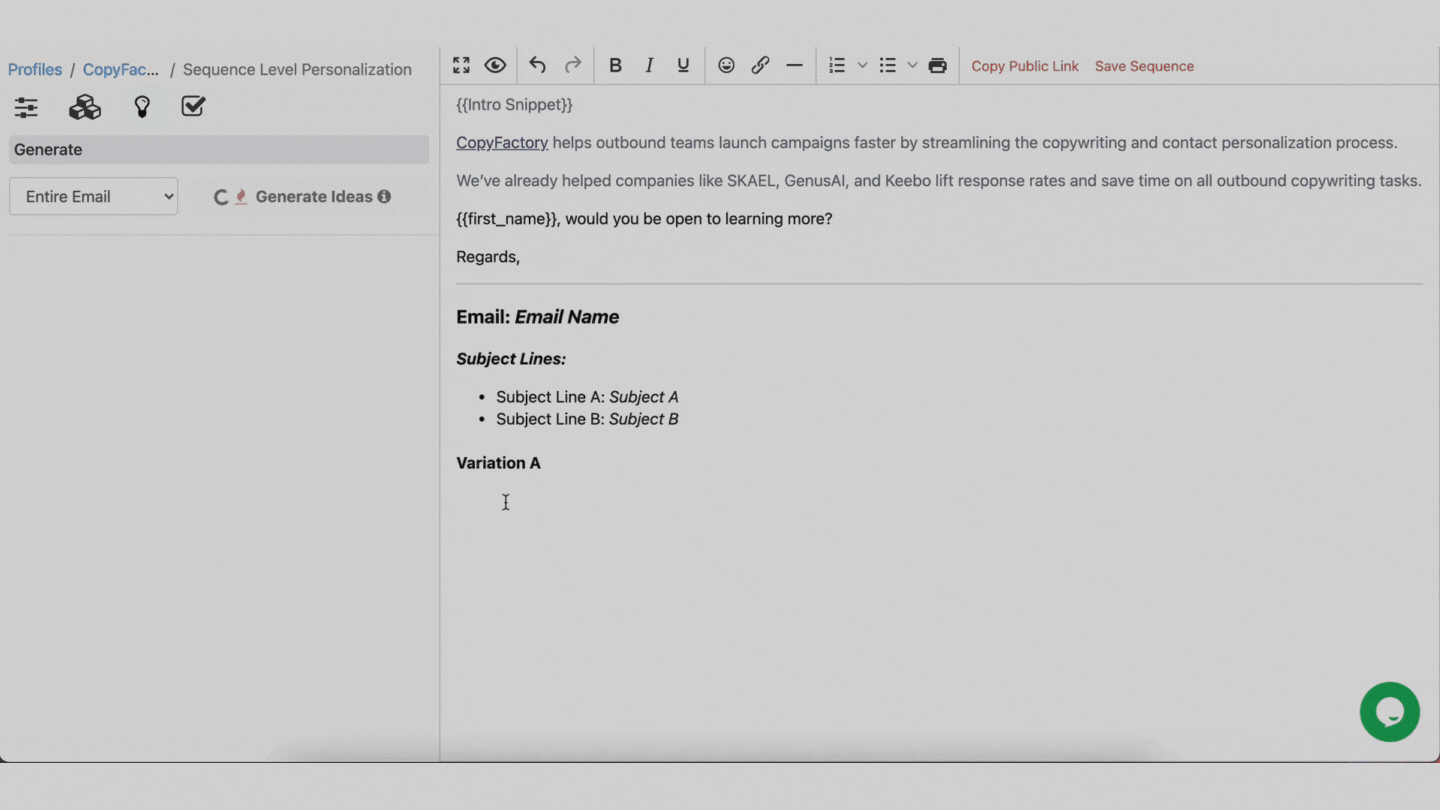Open the sliders settings panel icon
Screen dimensions: 1440x810
[x=26, y=107]
